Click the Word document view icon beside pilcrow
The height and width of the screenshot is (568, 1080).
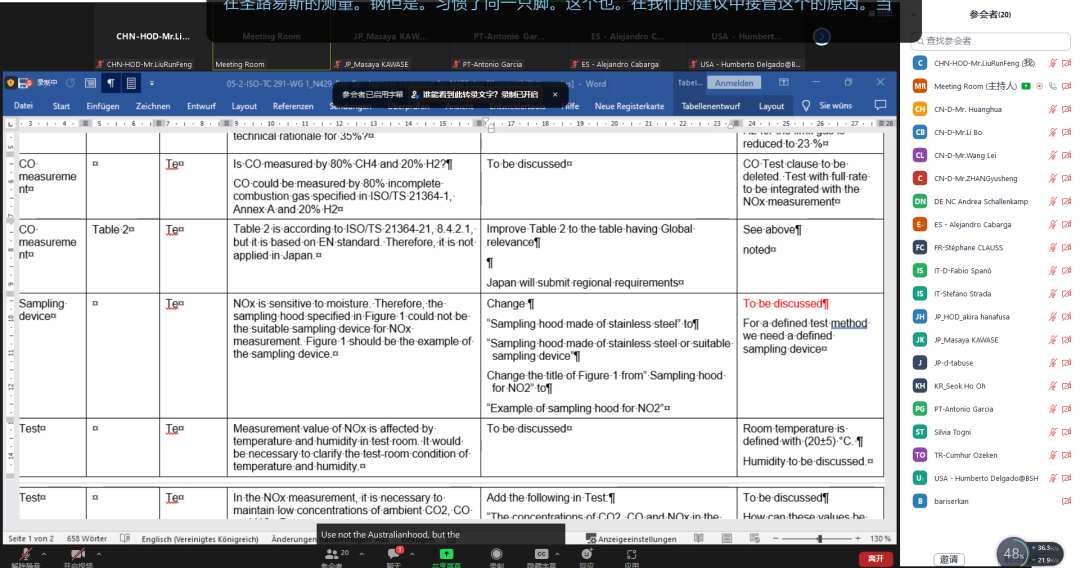point(131,83)
